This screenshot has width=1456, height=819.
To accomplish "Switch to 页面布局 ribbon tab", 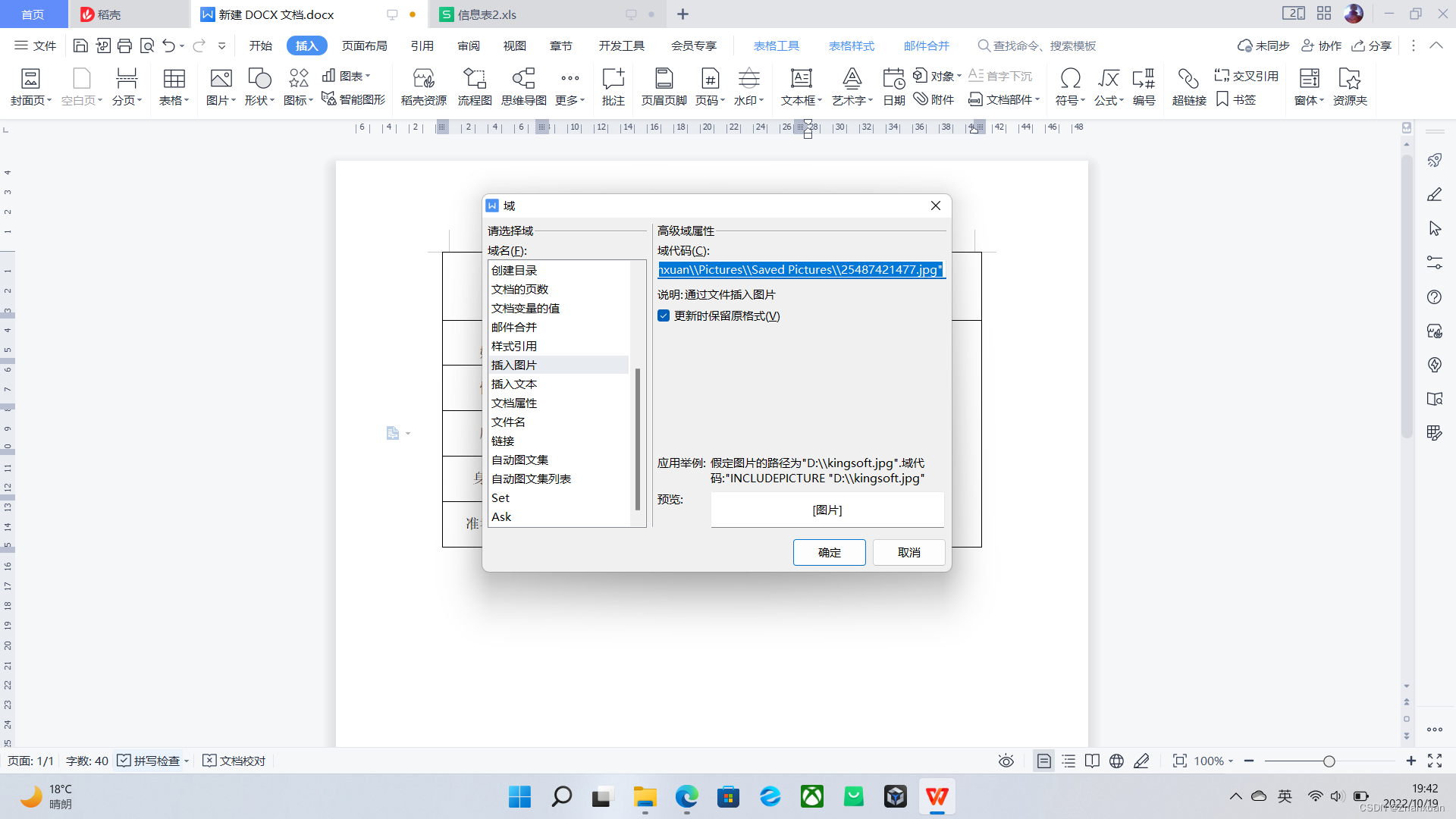I will (x=364, y=46).
